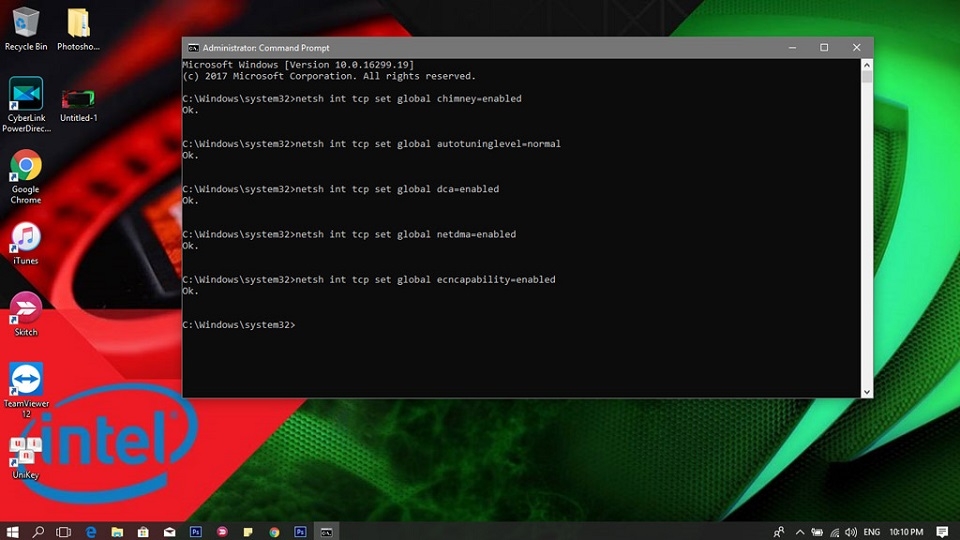Click the 'netdma=enabled' command line
The height and width of the screenshot is (540, 960).
pyautogui.click(x=350, y=234)
